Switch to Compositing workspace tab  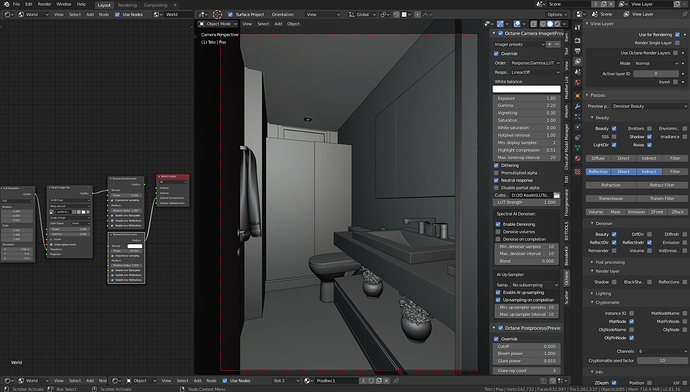[x=156, y=5]
